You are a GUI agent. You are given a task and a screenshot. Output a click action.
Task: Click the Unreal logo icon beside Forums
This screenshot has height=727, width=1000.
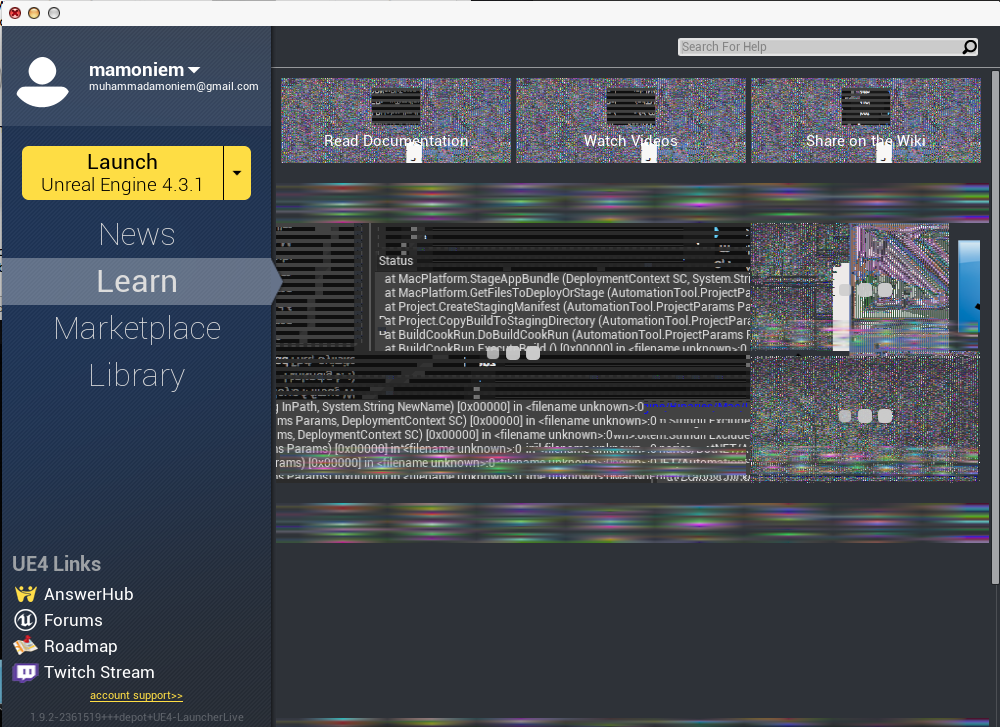click(25, 620)
